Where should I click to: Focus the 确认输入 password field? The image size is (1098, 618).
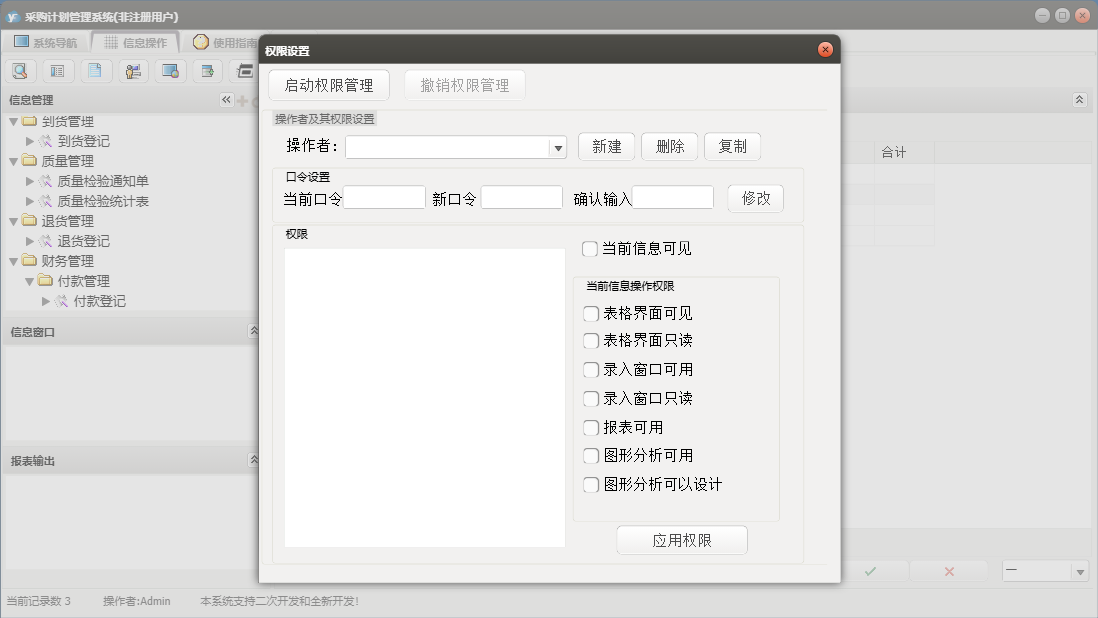coord(673,197)
